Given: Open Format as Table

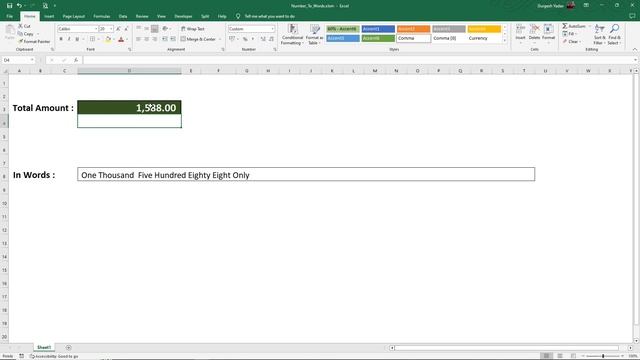Looking at the screenshot, I should click(315, 34).
